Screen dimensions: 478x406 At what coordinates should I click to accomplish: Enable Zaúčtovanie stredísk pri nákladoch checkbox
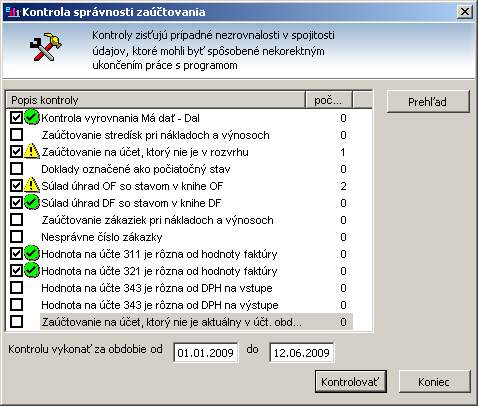[16, 135]
